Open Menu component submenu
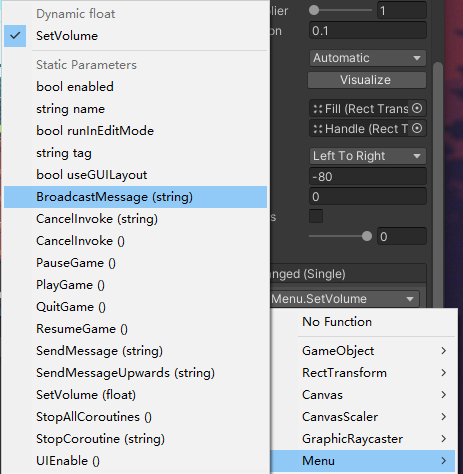The height and width of the screenshot is (474, 463). [363, 461]
